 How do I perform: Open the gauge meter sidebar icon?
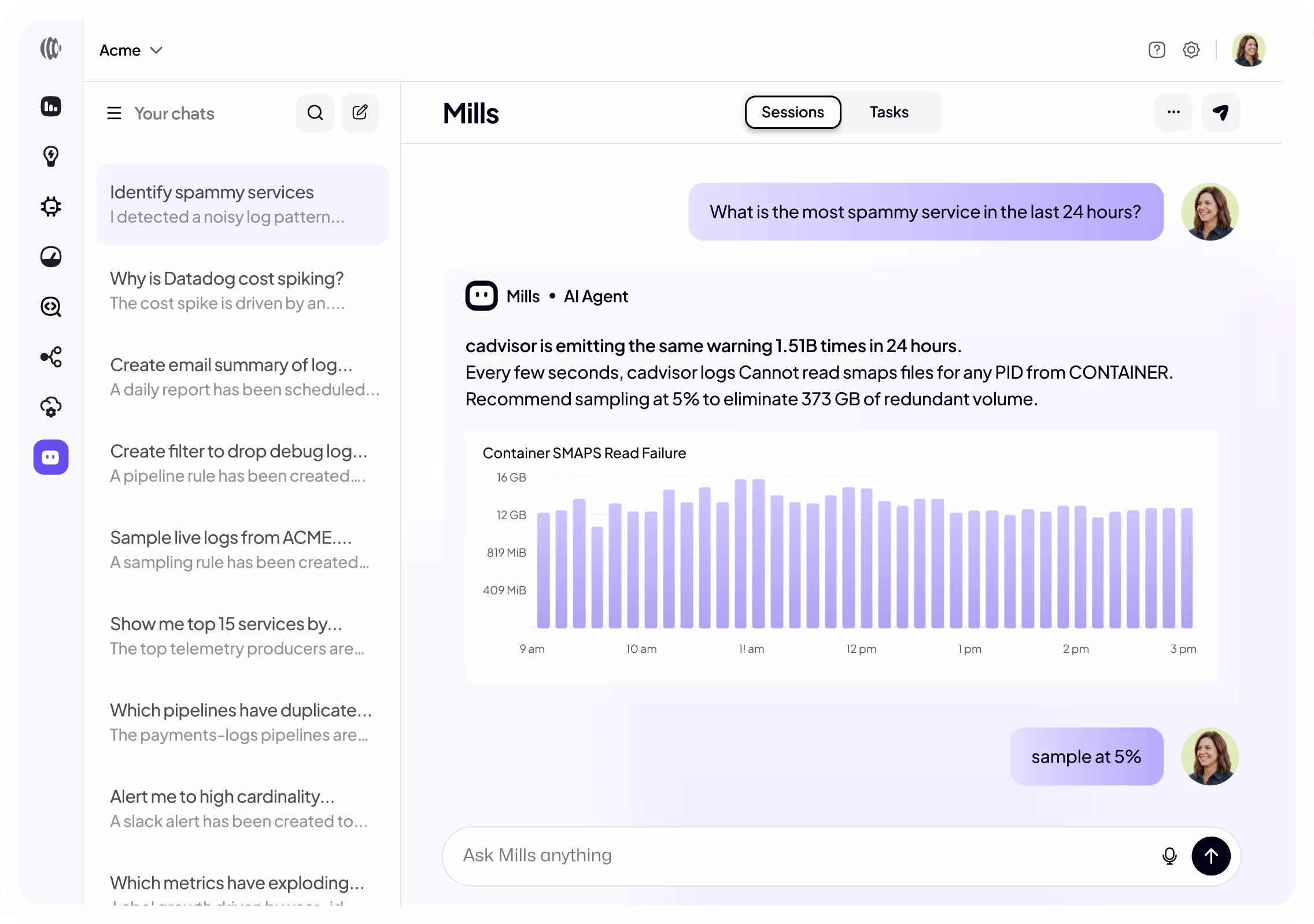tap(51, 257)
